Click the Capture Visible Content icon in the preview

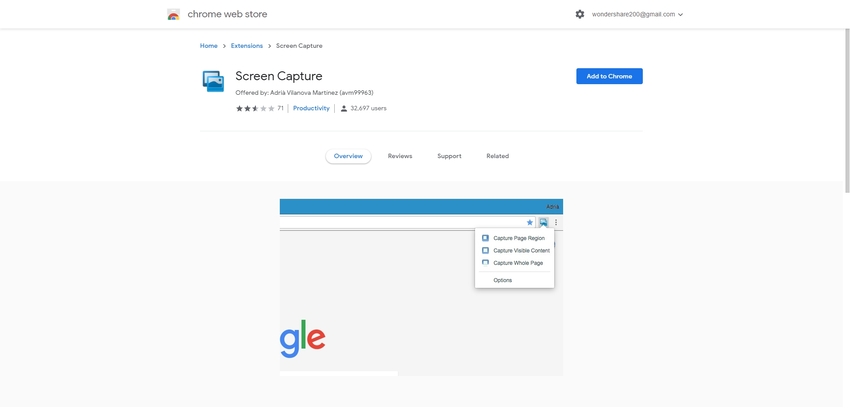pyautogui.click(x=485, y=250)
